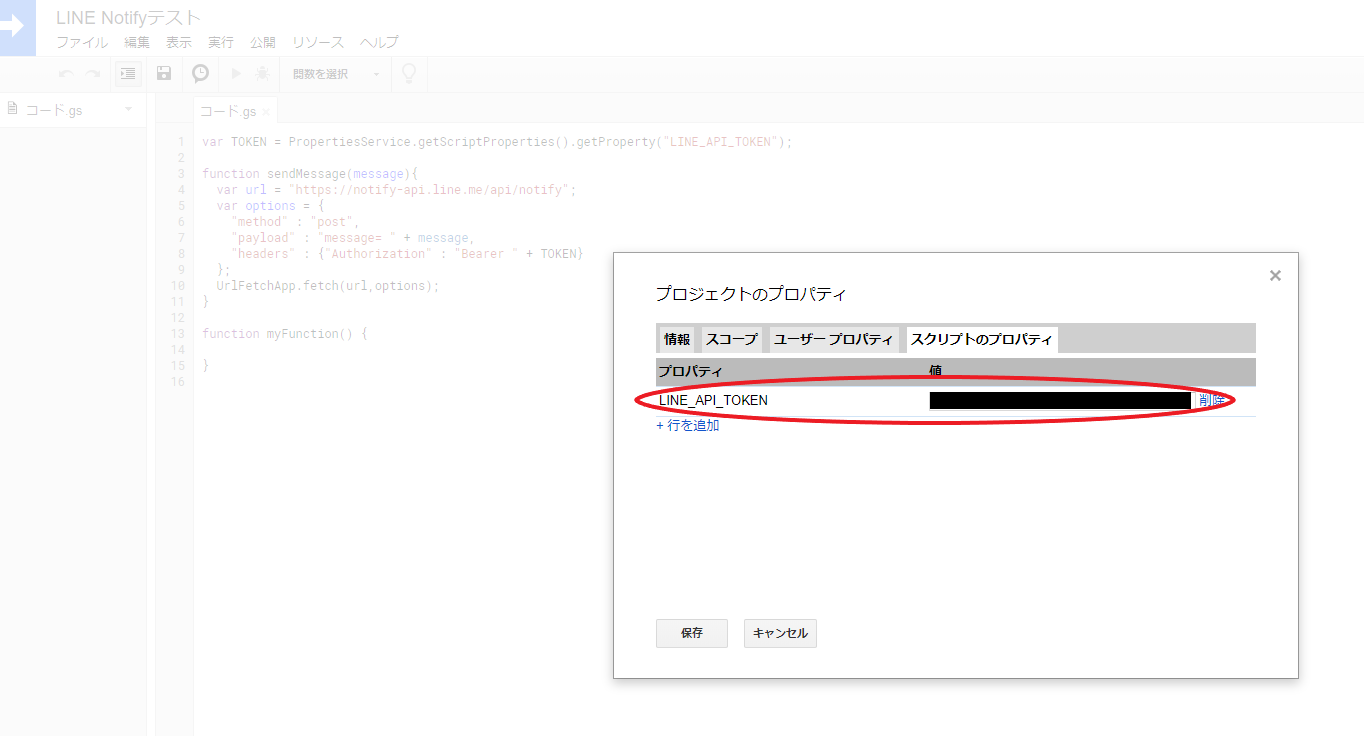Open the リソース menu
This screenshot has width=1364, height=736.
318,42
